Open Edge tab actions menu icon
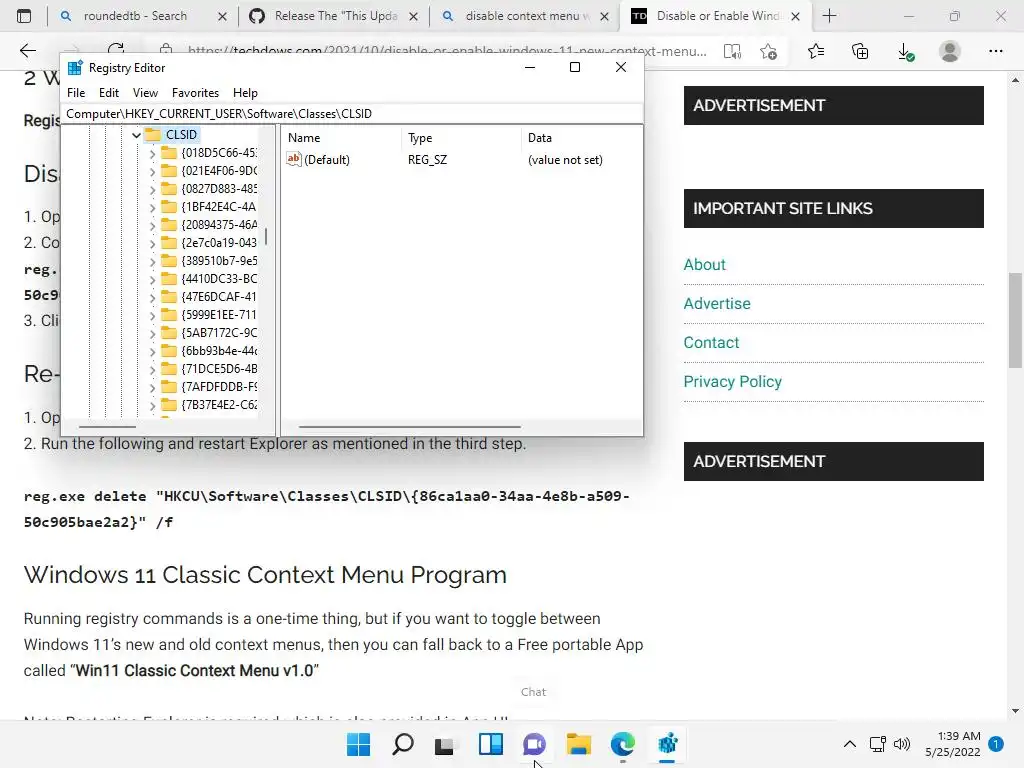 (x=24, y=16)
